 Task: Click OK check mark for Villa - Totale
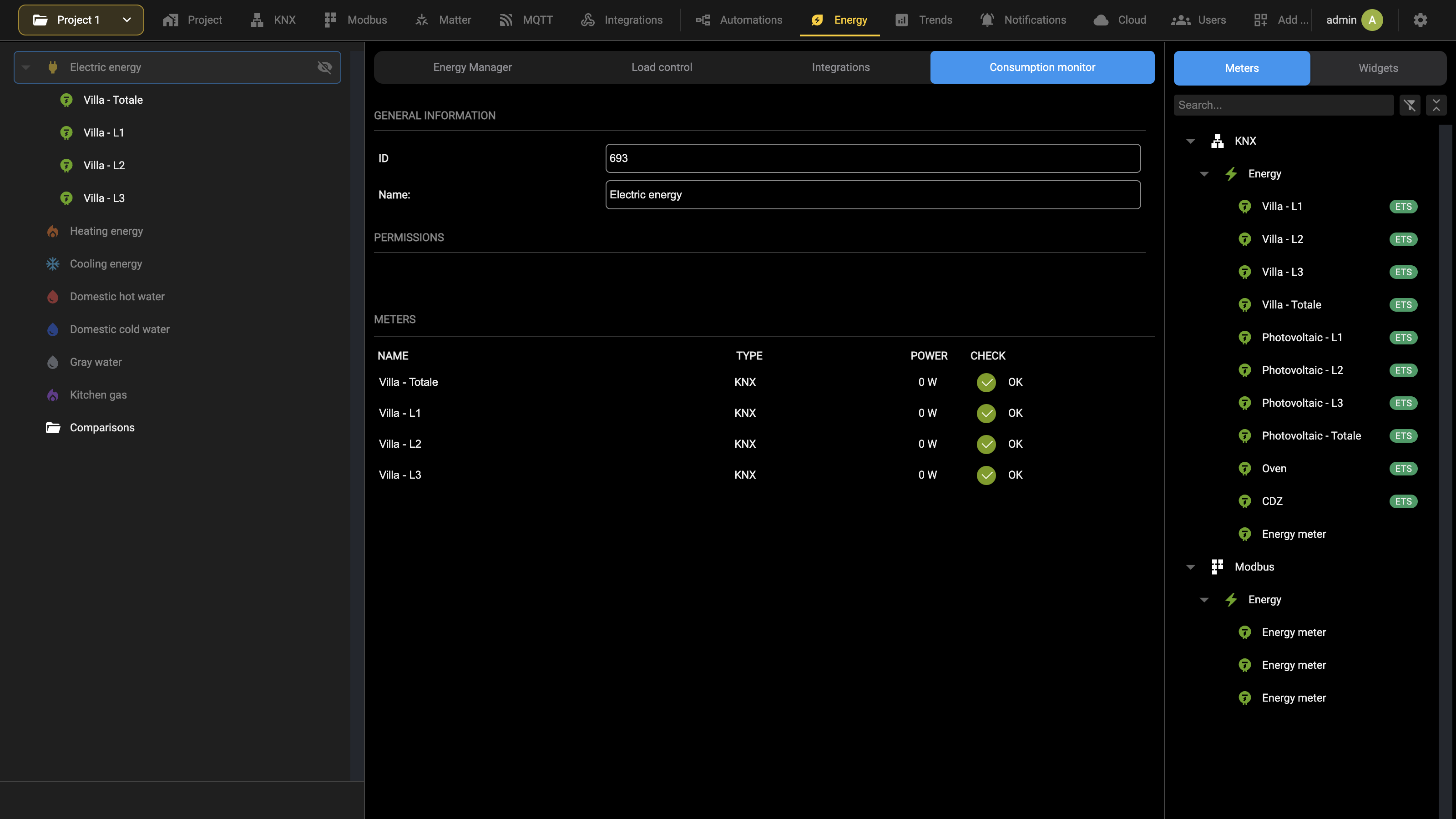click(x=986, y=383)
